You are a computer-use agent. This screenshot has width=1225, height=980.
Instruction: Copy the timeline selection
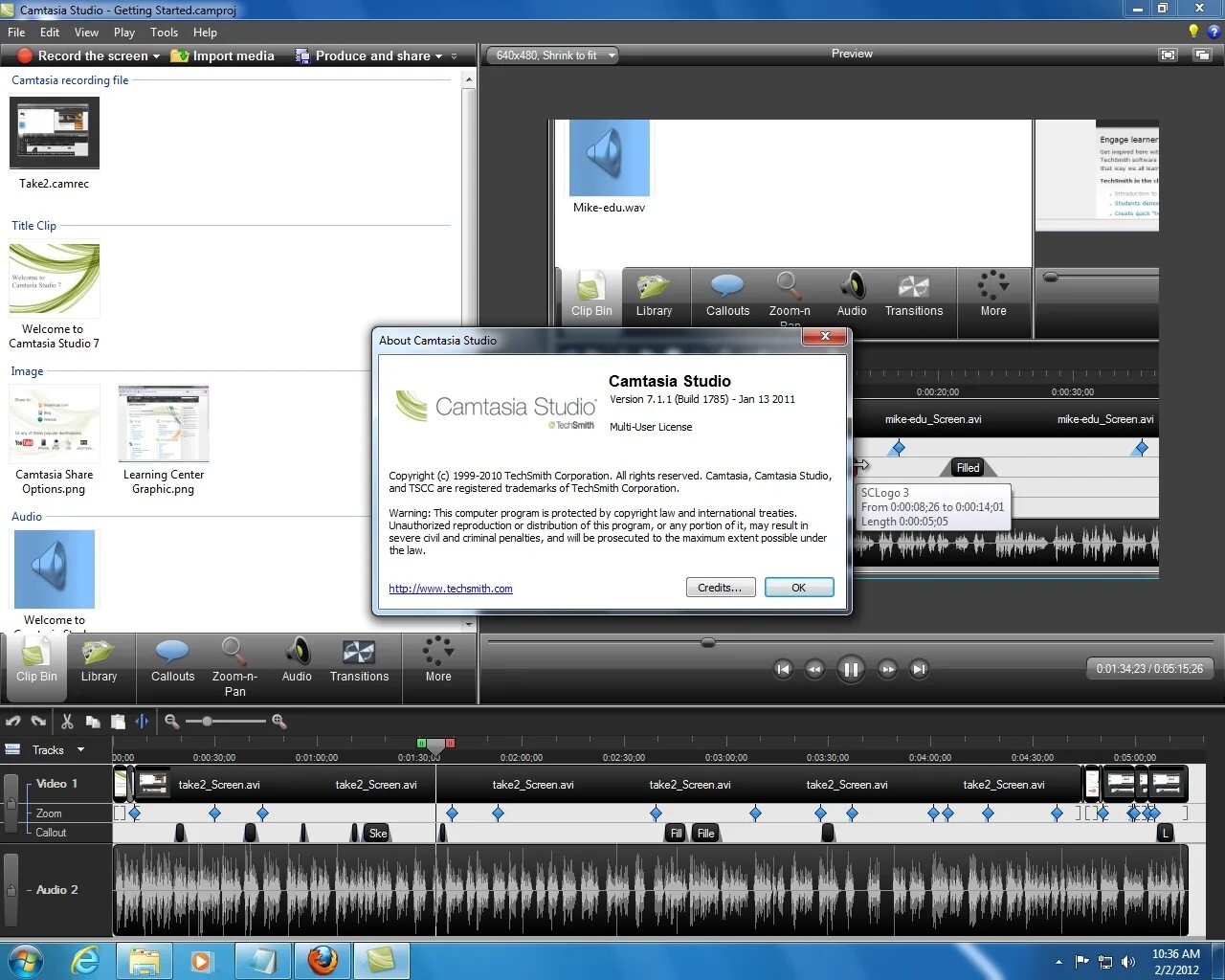[x=93, y=722]
